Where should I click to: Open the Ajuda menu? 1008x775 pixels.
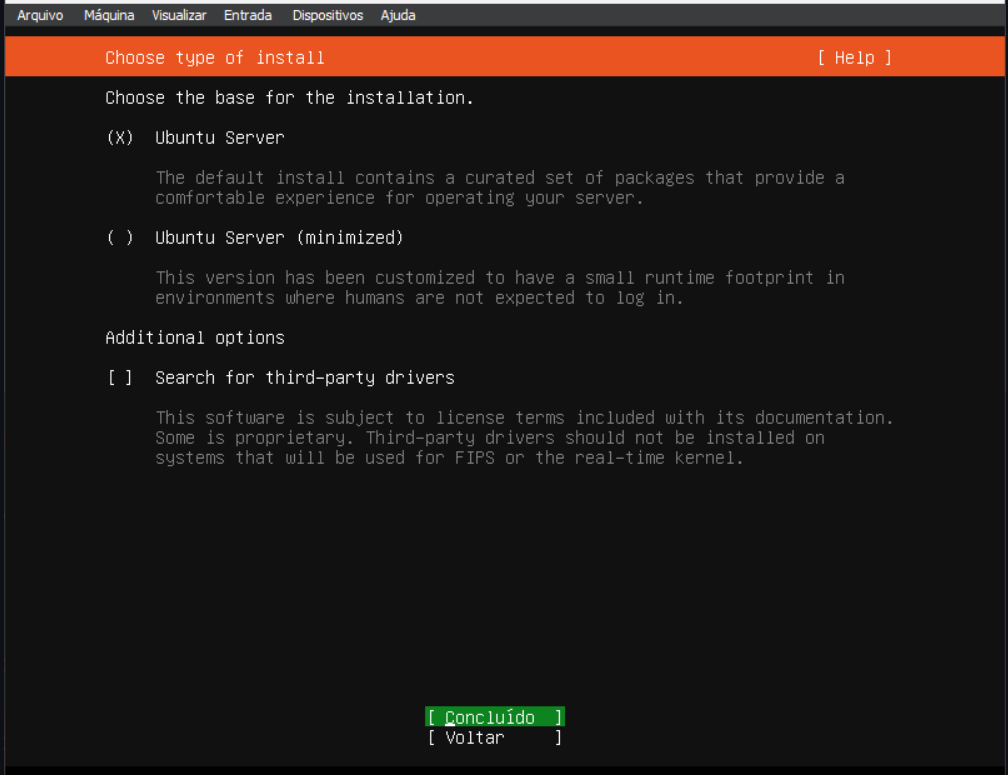396,15
